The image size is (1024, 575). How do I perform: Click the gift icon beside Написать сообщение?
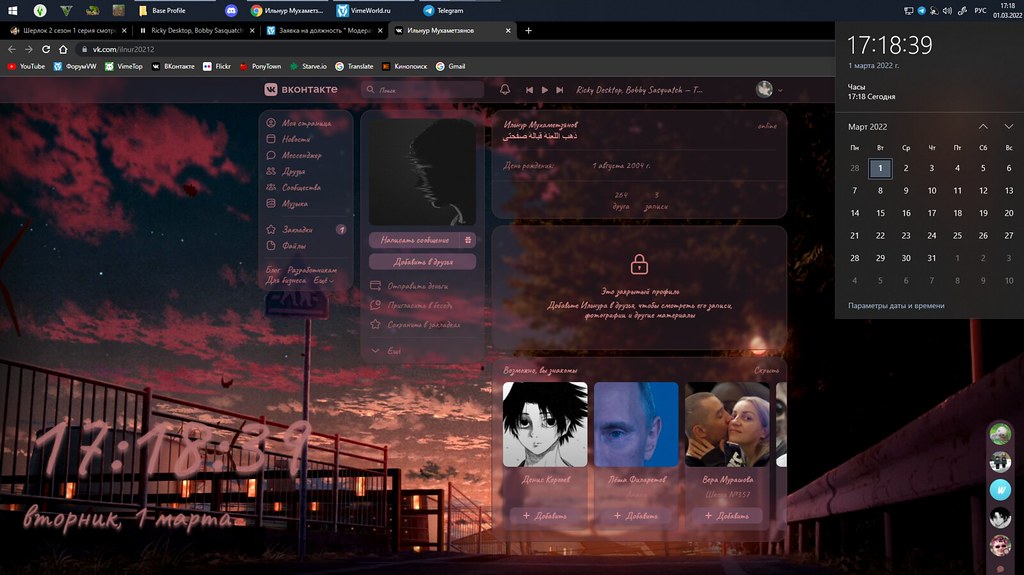point(469,240)
